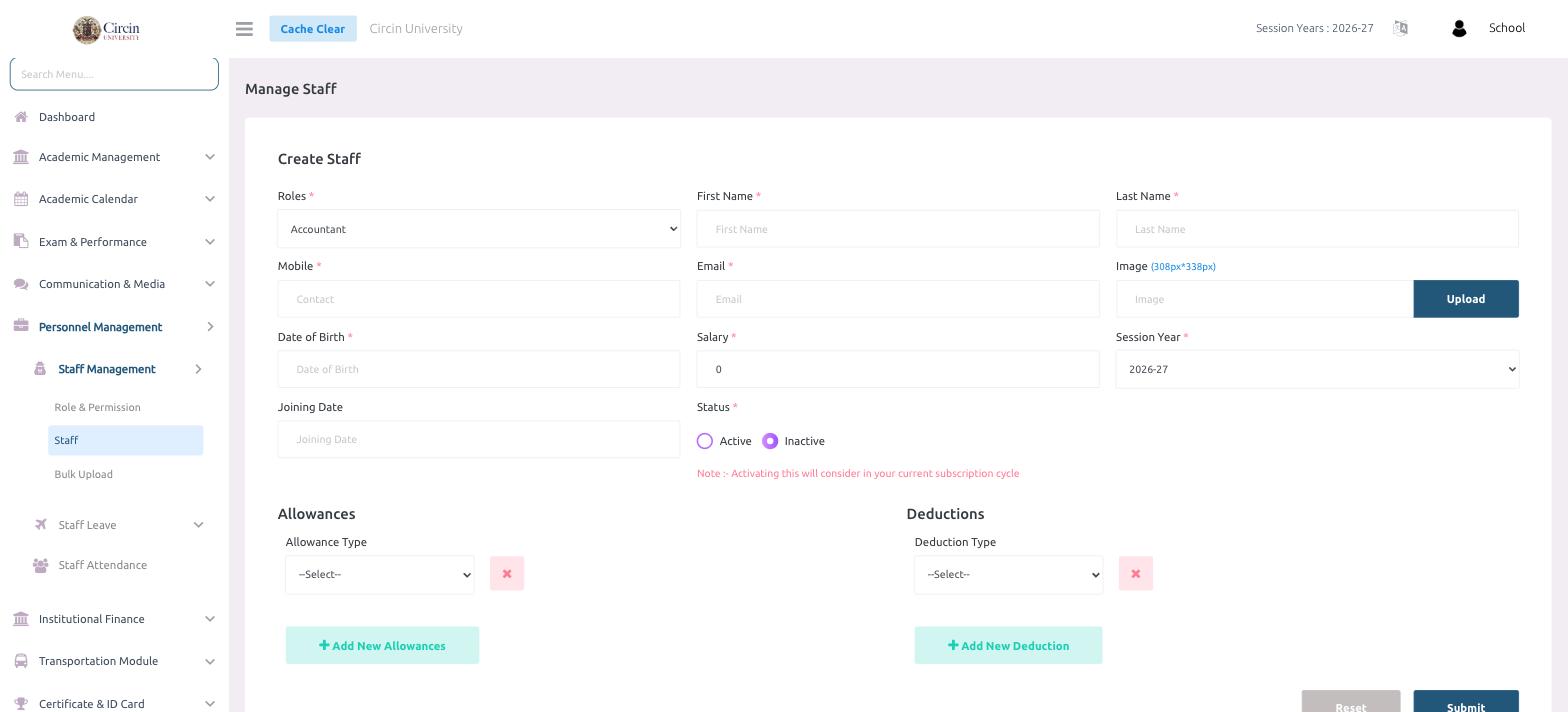This screenshot has height=712, width=1568.
Task: Open Staff Attendance menu item
Action: [x=102, y=565]
